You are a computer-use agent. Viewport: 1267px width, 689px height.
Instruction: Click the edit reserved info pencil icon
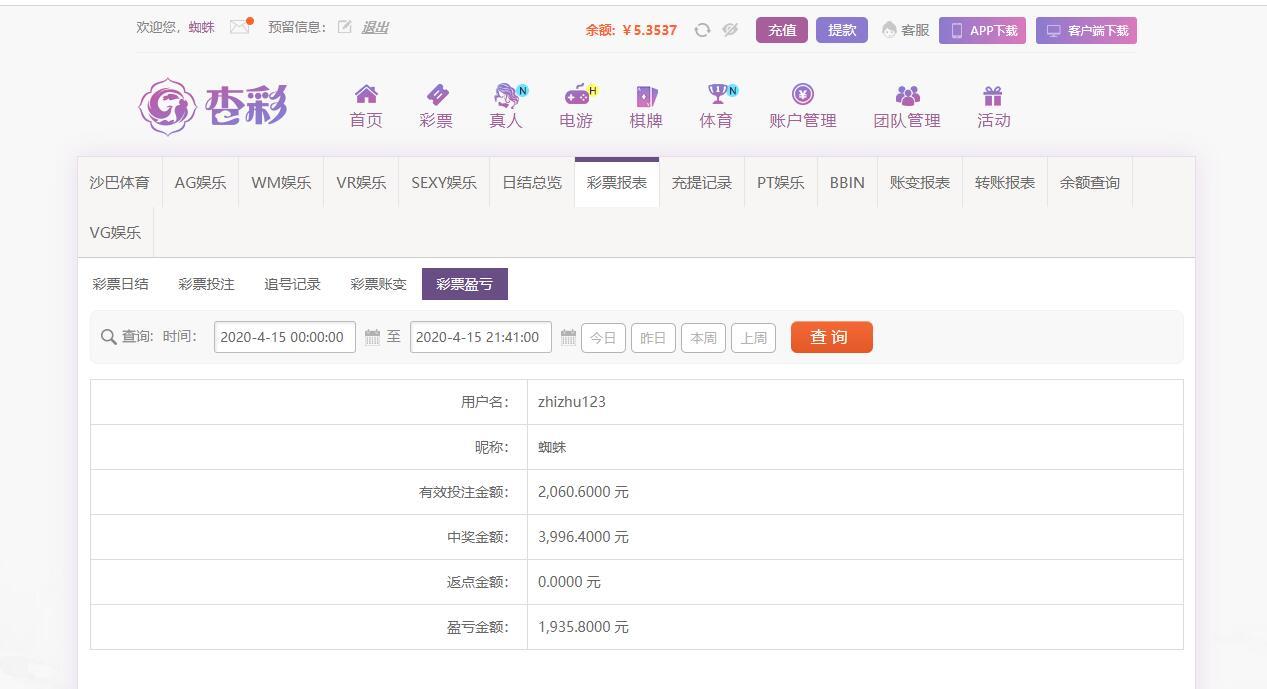(344, 27)
